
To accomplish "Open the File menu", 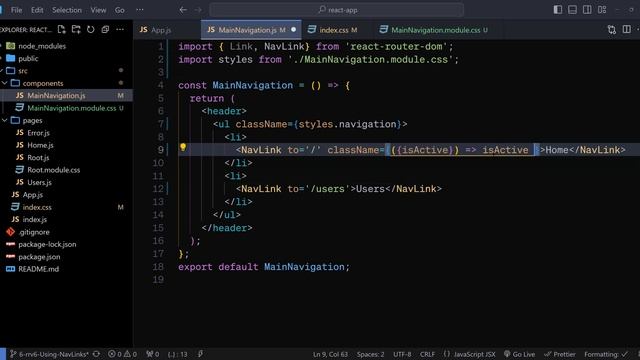I will 17,10.
